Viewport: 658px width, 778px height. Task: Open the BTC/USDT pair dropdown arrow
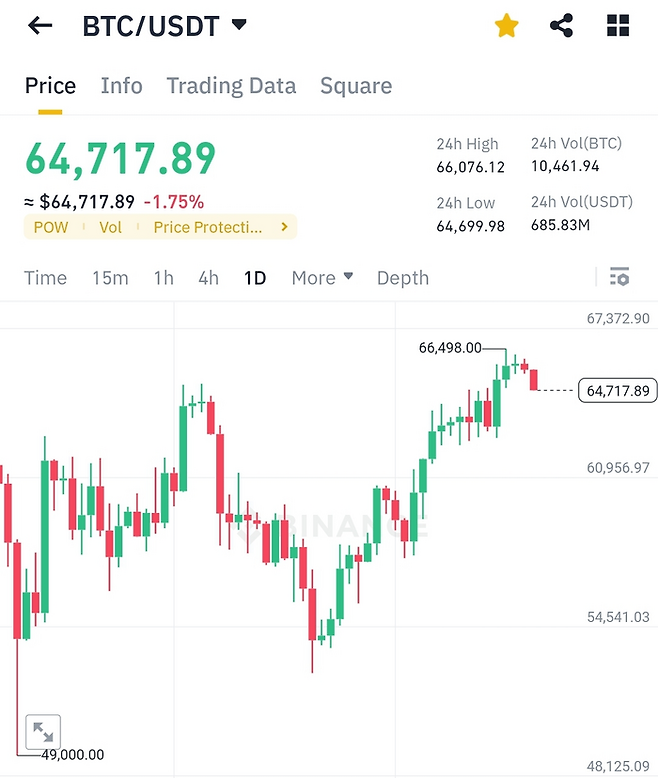(x=238, y=25)
